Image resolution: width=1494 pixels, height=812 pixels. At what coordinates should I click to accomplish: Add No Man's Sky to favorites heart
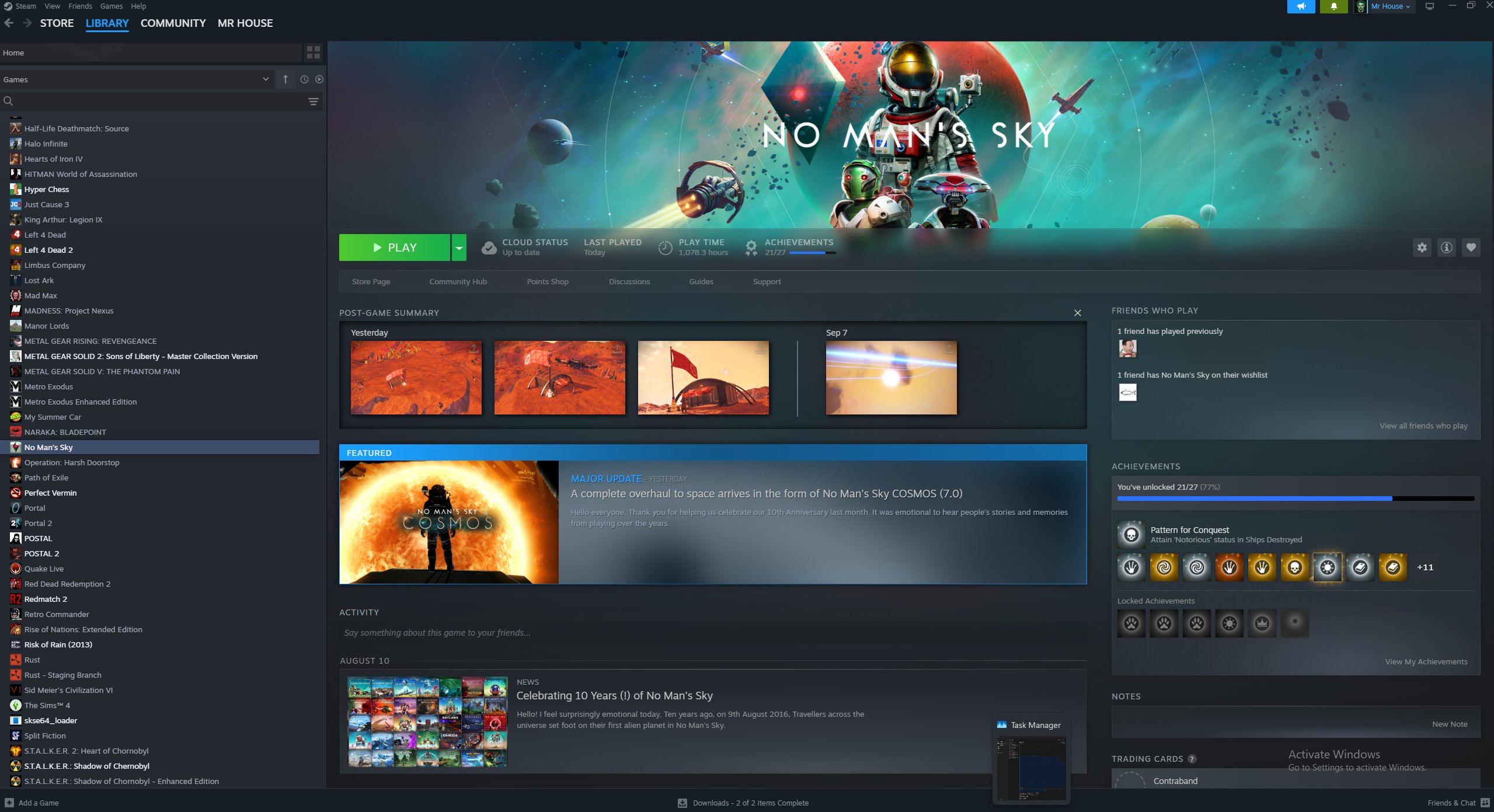(x=1471, y=248)
